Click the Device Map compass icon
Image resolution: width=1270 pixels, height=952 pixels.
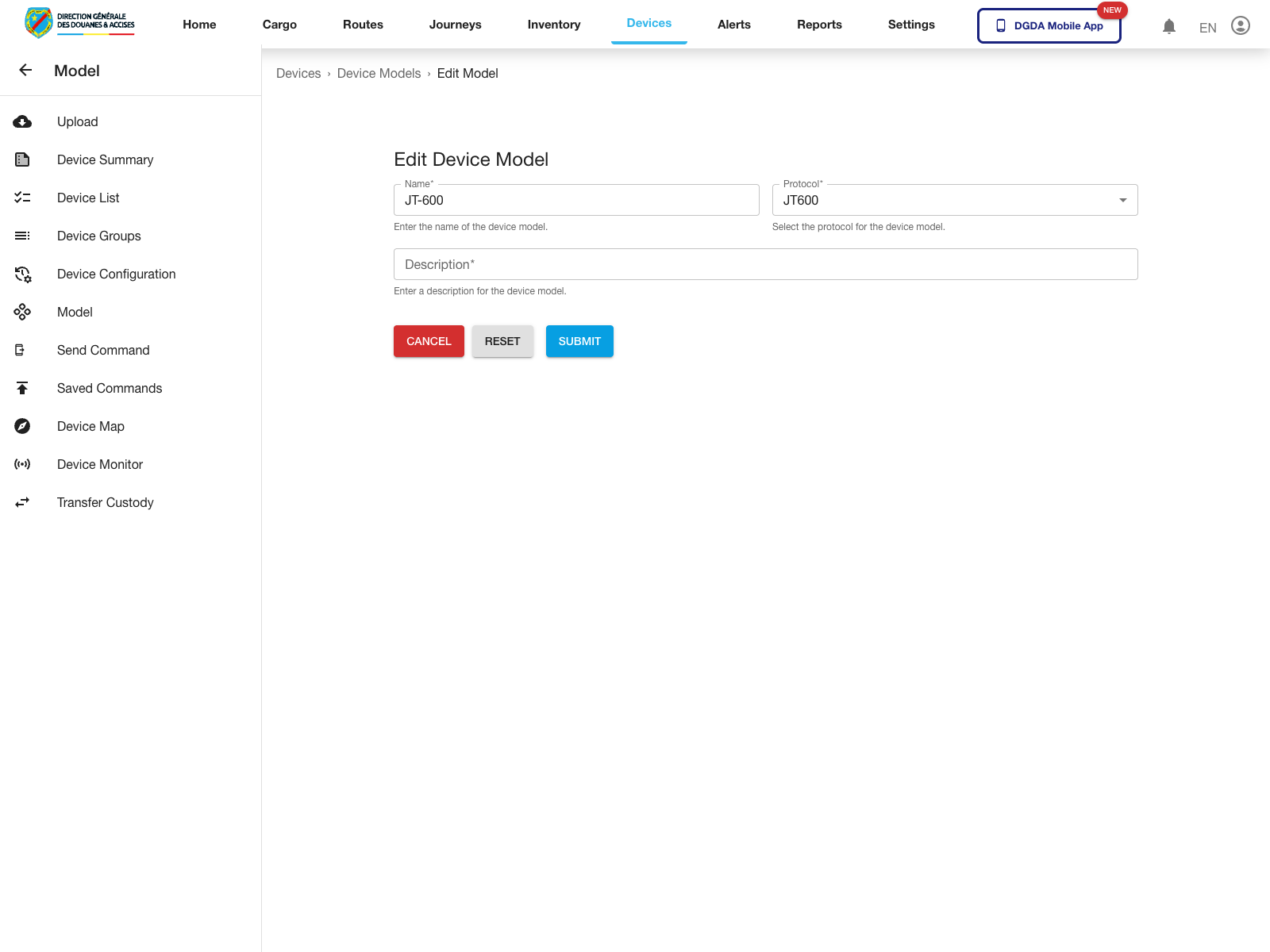(22, 426)
